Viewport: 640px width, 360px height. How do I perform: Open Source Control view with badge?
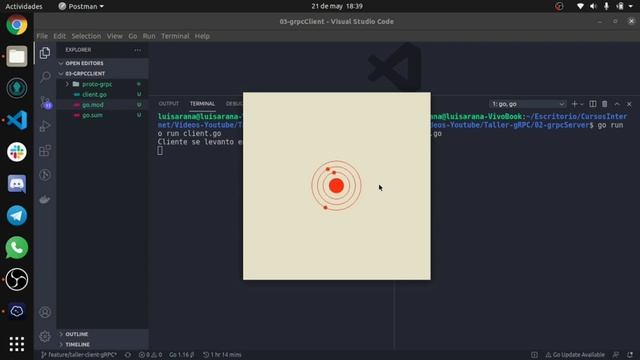45,102
